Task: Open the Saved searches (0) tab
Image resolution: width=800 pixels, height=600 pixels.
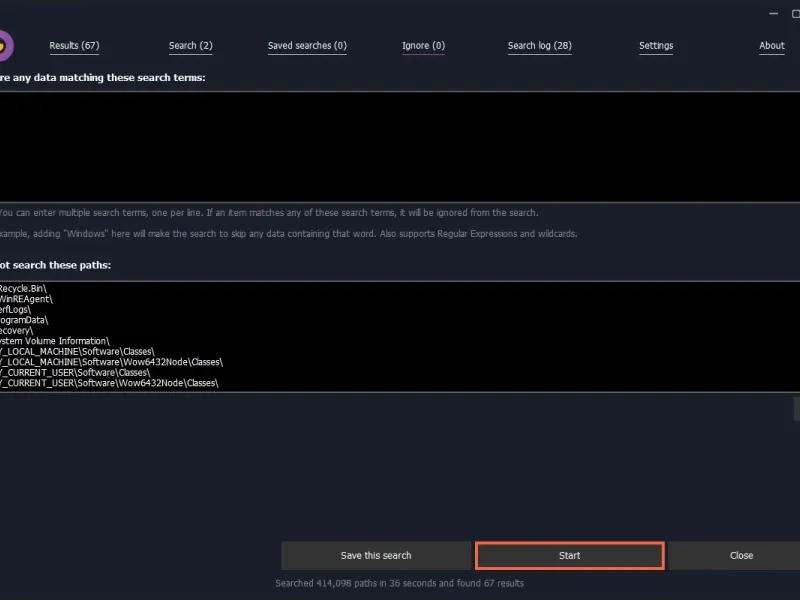Action: point(307,45)
